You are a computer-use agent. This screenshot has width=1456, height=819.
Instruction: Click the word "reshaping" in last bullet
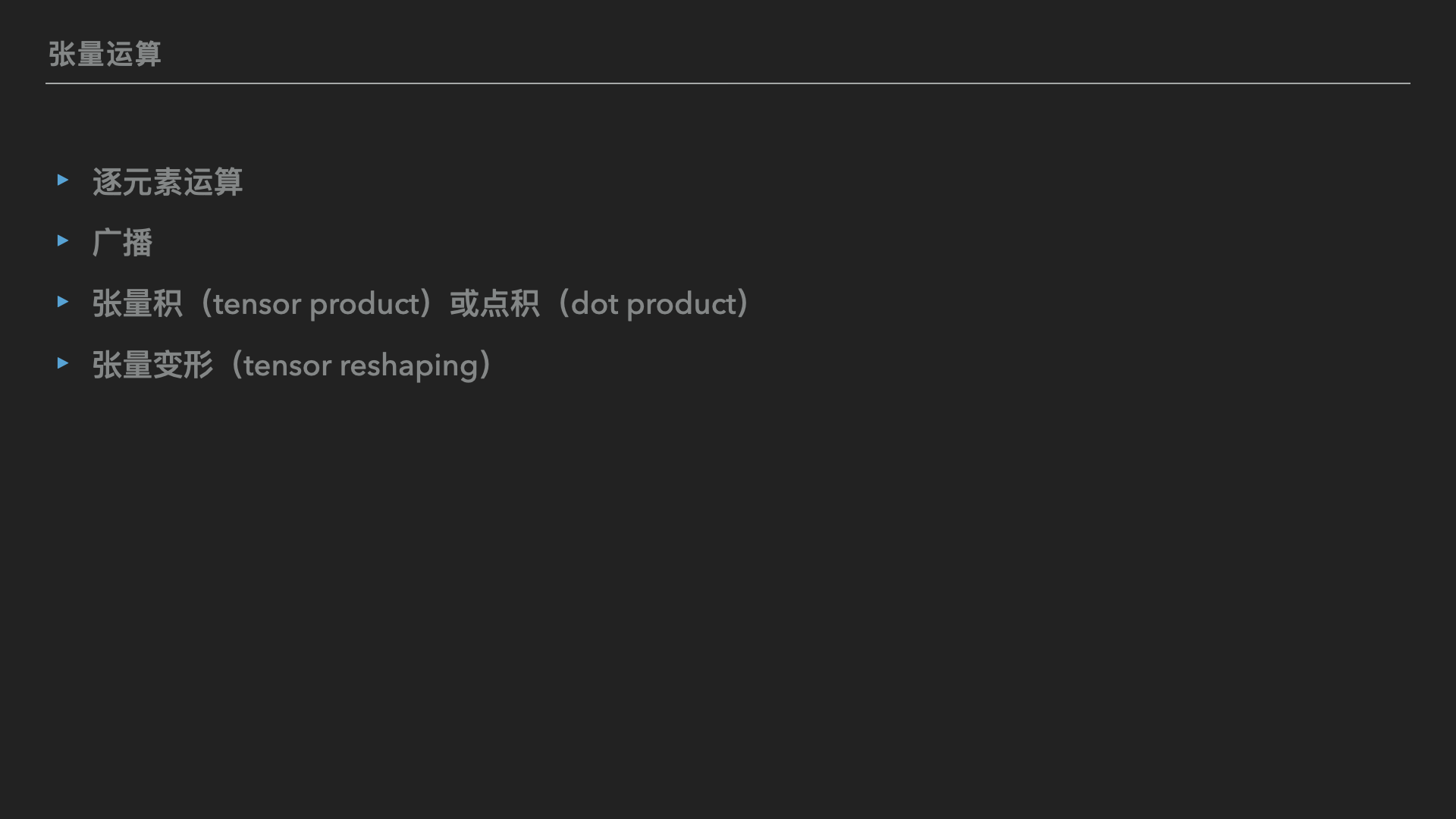click(x=409, y=366)
